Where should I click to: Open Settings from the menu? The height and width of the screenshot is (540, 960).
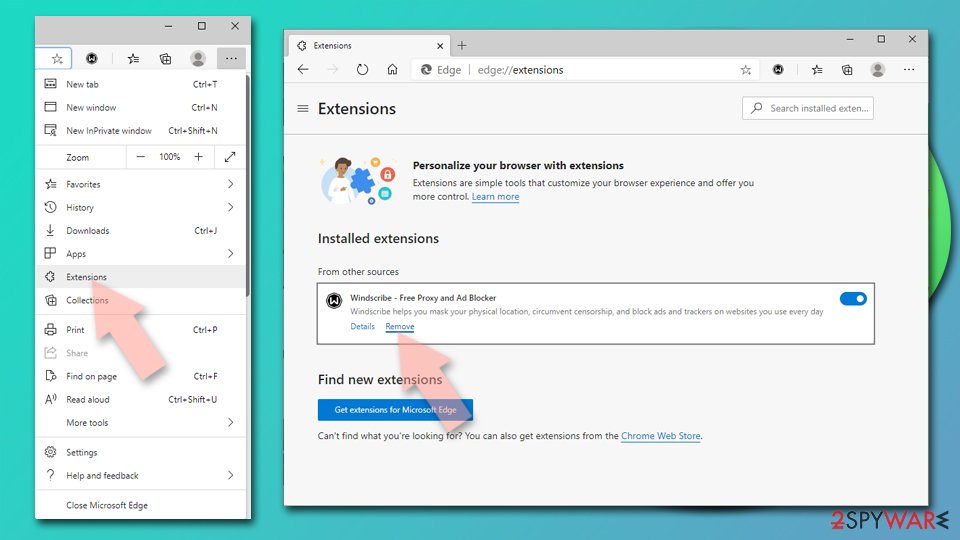click(x=141, y=452)
